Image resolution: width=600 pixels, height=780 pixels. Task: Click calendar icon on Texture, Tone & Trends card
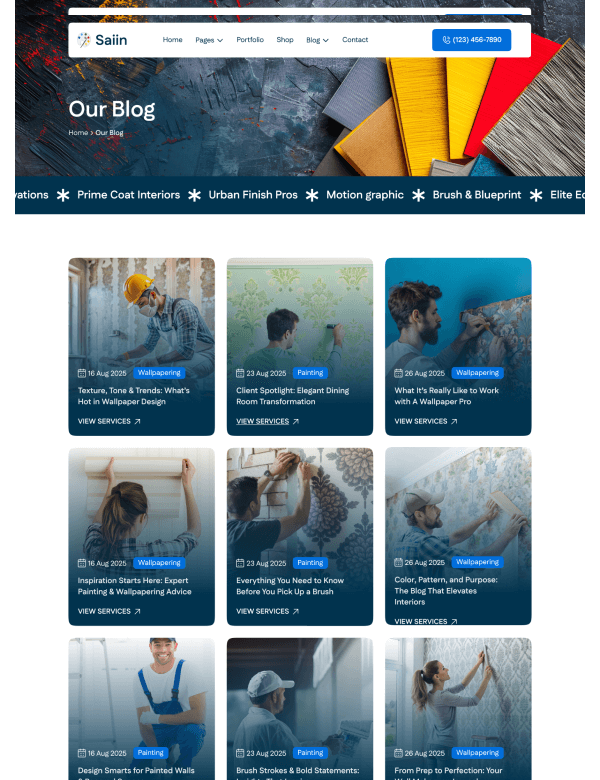coord(82,373)
